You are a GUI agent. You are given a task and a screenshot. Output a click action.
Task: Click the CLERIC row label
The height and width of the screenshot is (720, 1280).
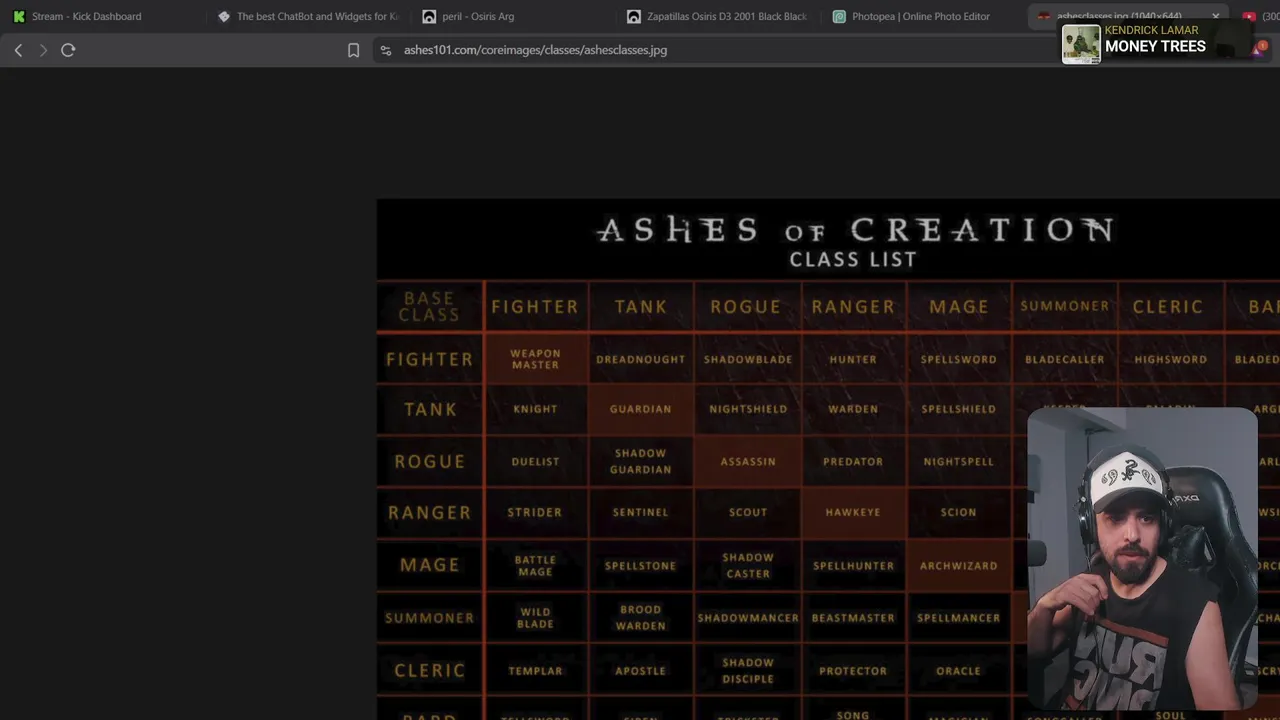click(429, 670)
